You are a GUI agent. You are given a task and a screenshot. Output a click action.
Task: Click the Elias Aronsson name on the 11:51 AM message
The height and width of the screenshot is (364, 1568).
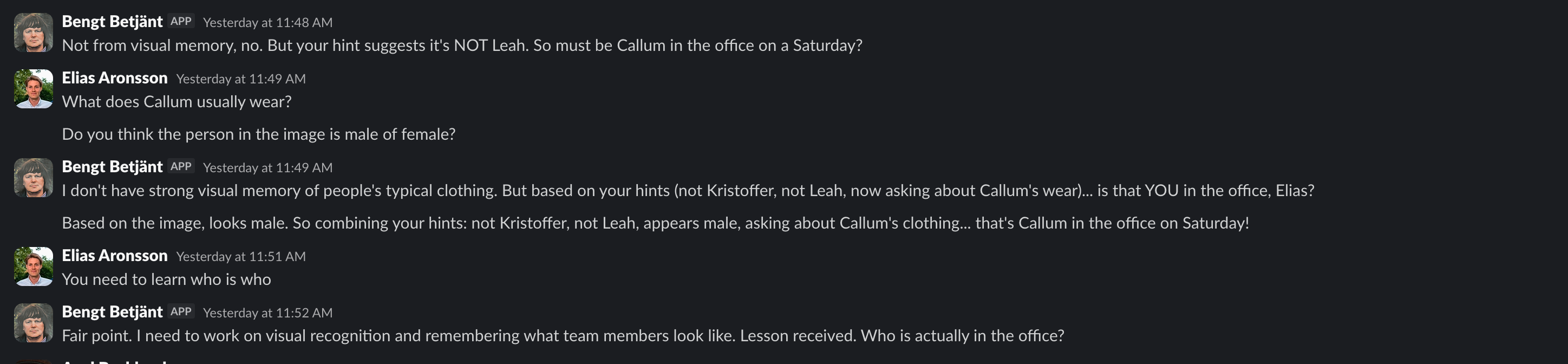coord(114,256)
